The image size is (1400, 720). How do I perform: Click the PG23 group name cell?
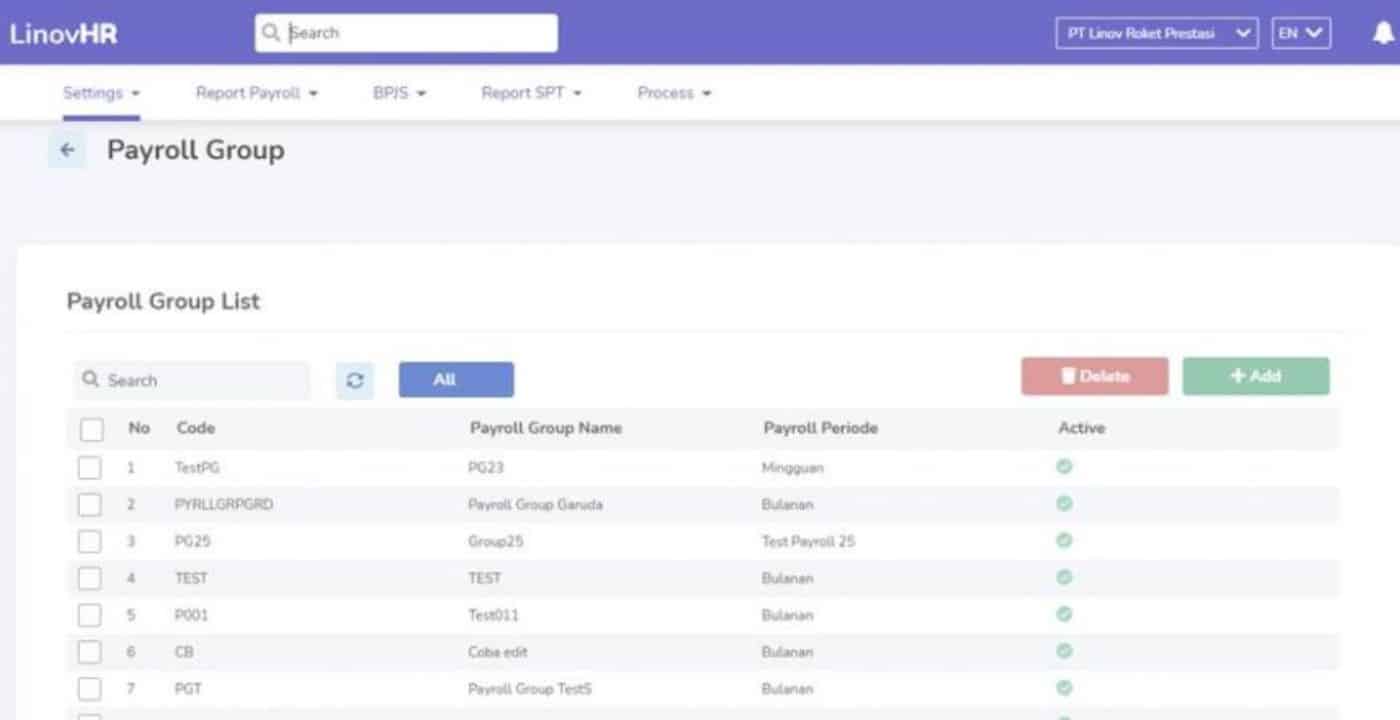click(x=487, y=467)
